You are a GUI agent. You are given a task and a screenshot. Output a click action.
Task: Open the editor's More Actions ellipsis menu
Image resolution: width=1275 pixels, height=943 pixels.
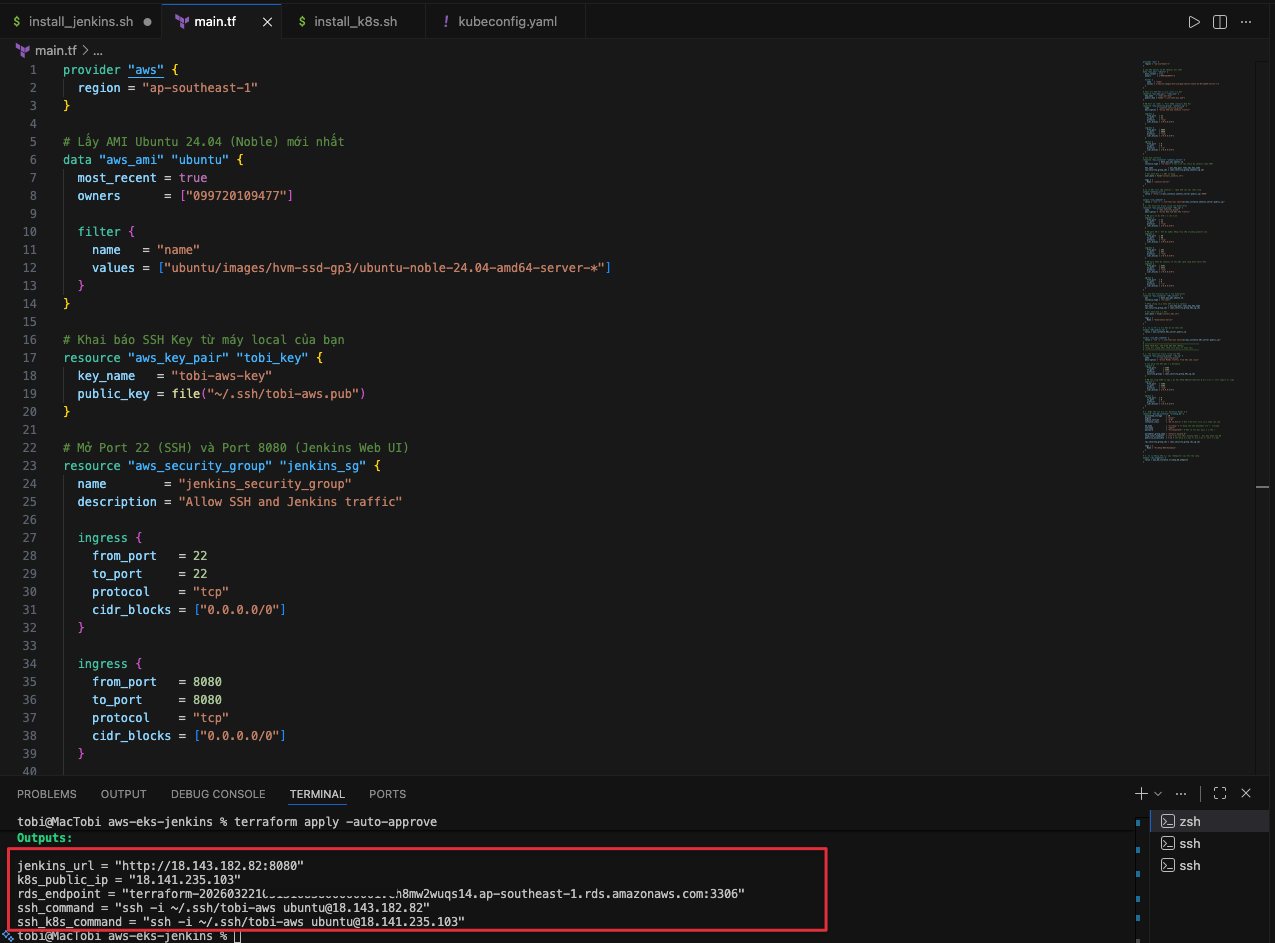1246,22
